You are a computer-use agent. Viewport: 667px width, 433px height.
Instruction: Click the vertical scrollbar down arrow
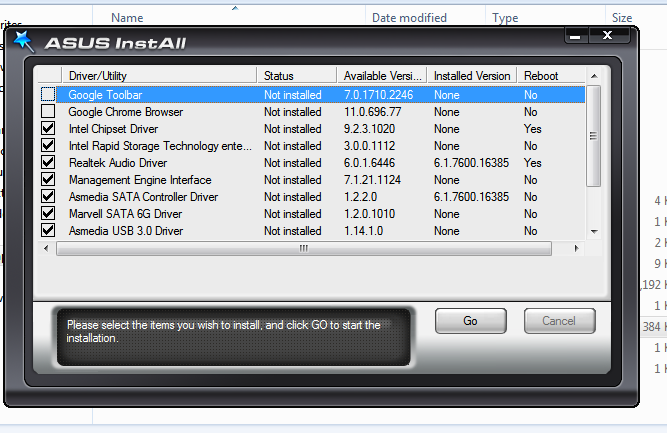point(594,232)
